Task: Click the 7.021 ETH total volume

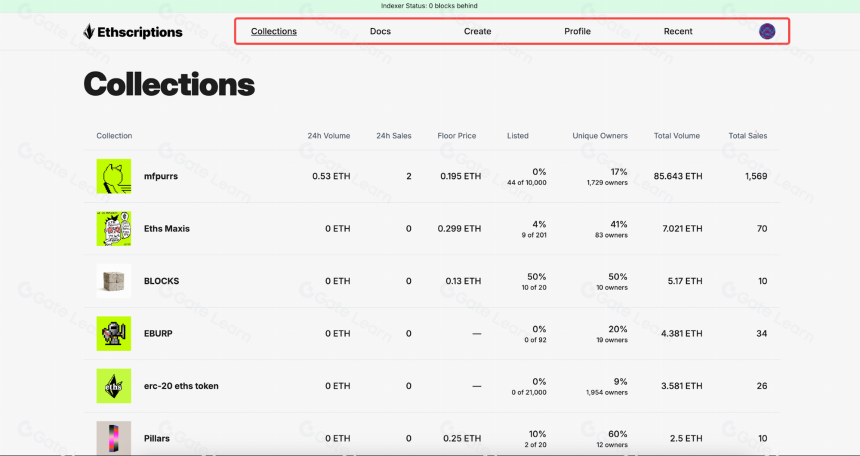Action: (x=682, y=229)
